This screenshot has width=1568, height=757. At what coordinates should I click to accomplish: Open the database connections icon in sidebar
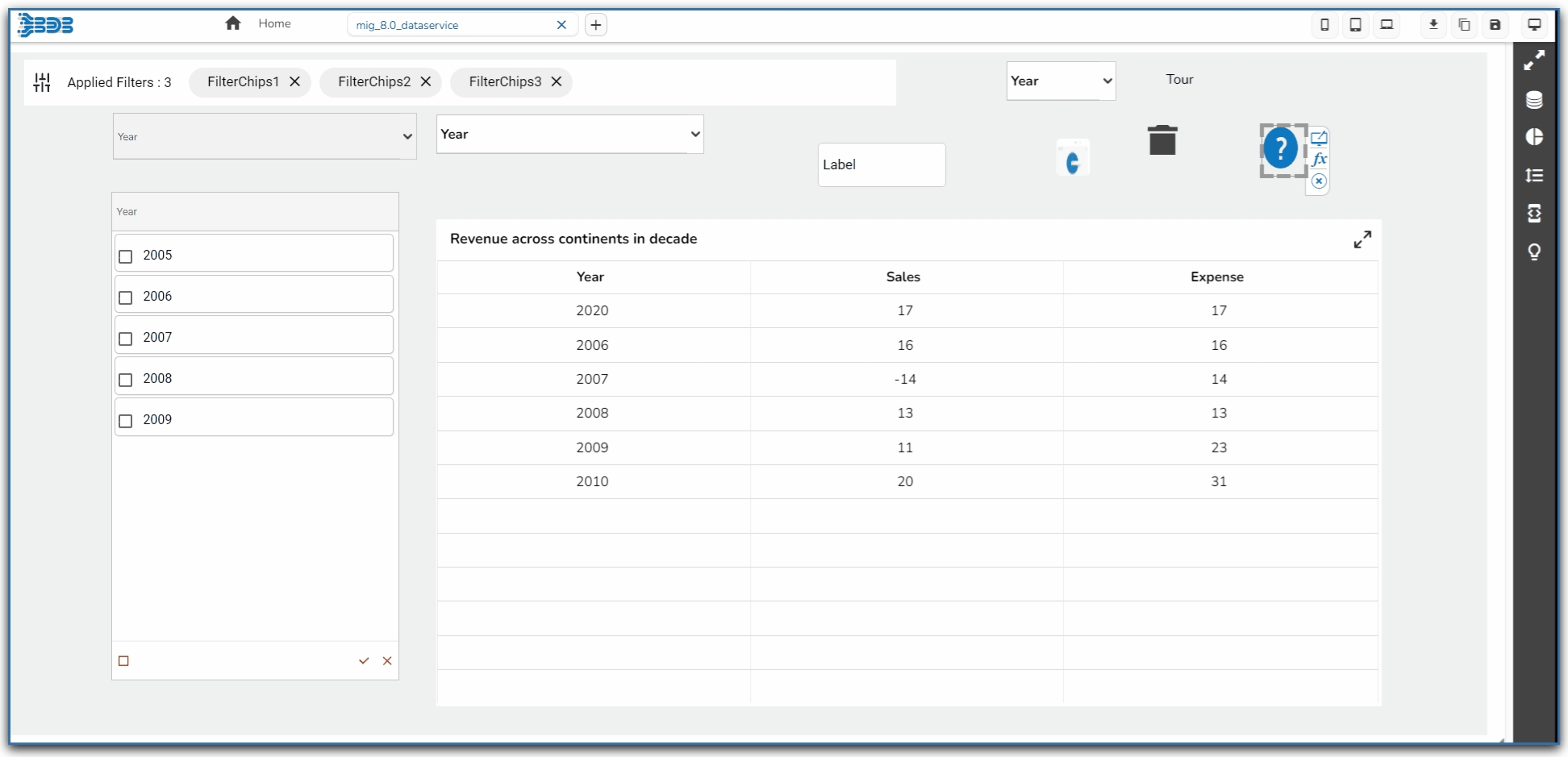[x=1534, y=99]
